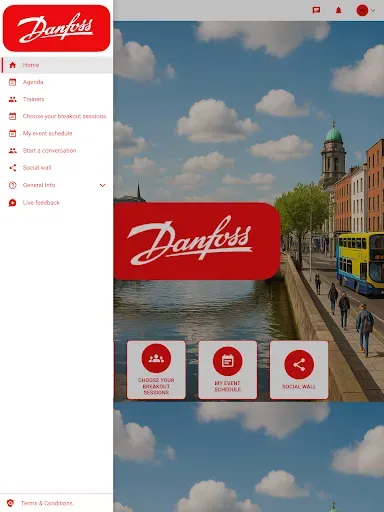Open General Info menu item label
Image resolution: width=384 pixels, height=512 pixels.
tap(39, 185)
